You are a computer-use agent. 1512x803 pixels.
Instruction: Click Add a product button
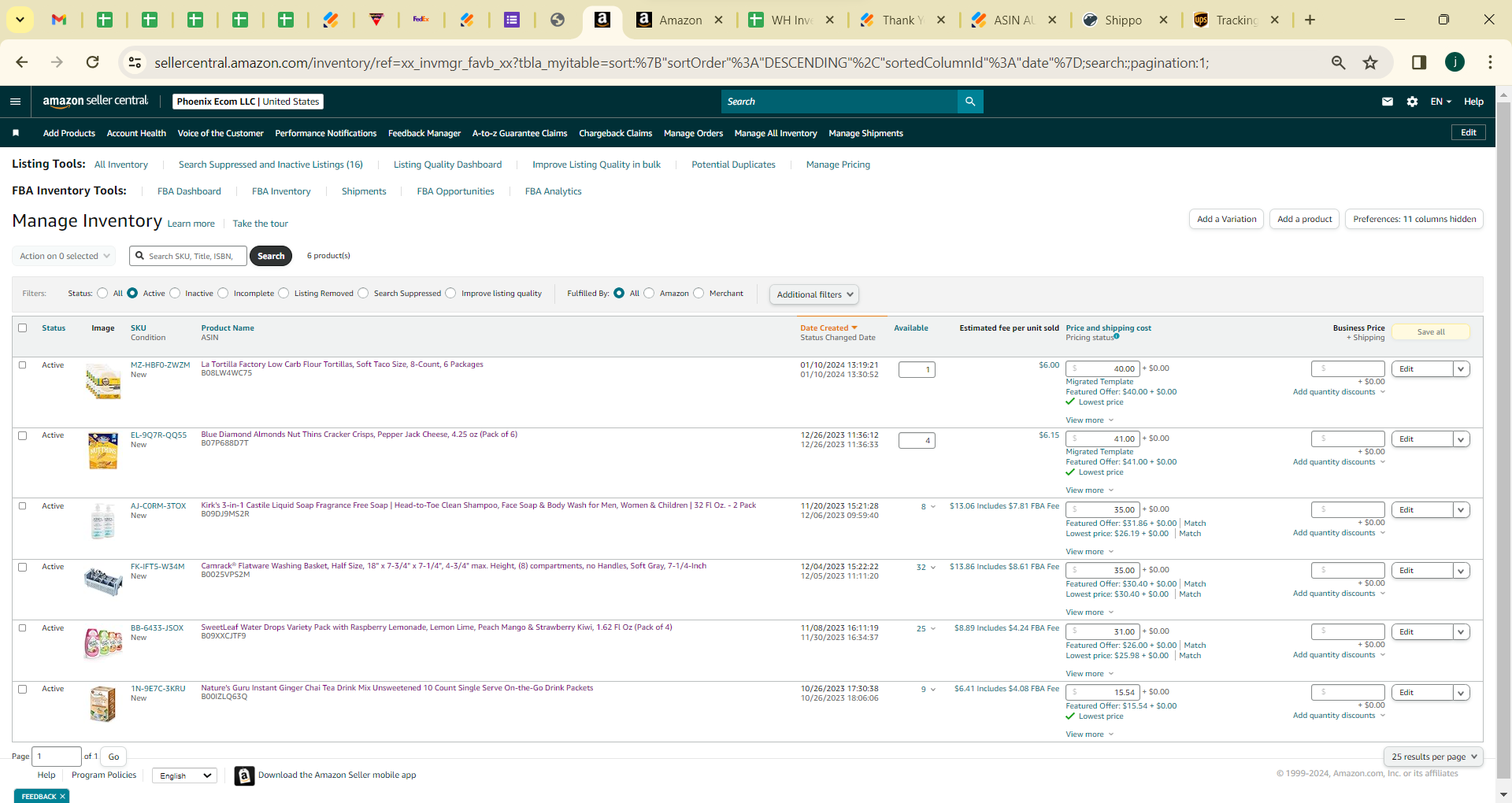[x=1304, y=219]
